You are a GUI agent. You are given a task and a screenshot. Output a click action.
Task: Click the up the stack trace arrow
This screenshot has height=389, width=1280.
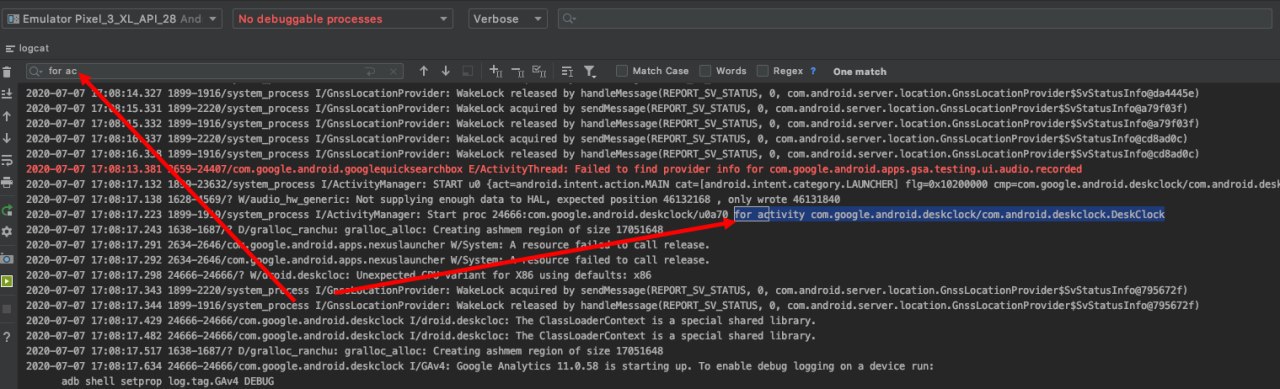[x=7, y=116]
